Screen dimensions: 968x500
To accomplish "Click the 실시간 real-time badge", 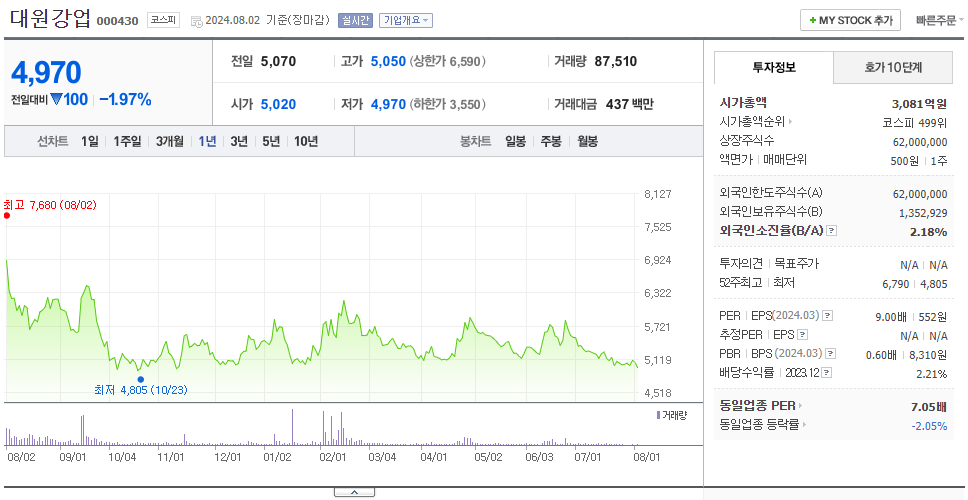I will click(x=355, y=20).
